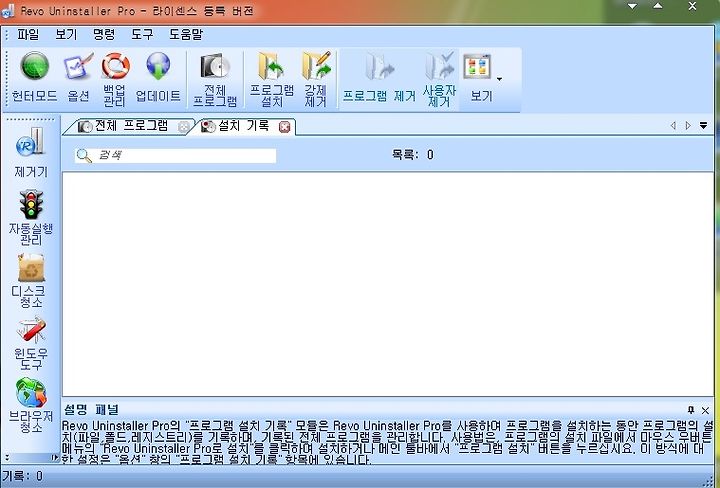Click Forced Uninstall (강제 제거) toolbar icon
Viewport: 720px width, 488px height.
[316, 66]
